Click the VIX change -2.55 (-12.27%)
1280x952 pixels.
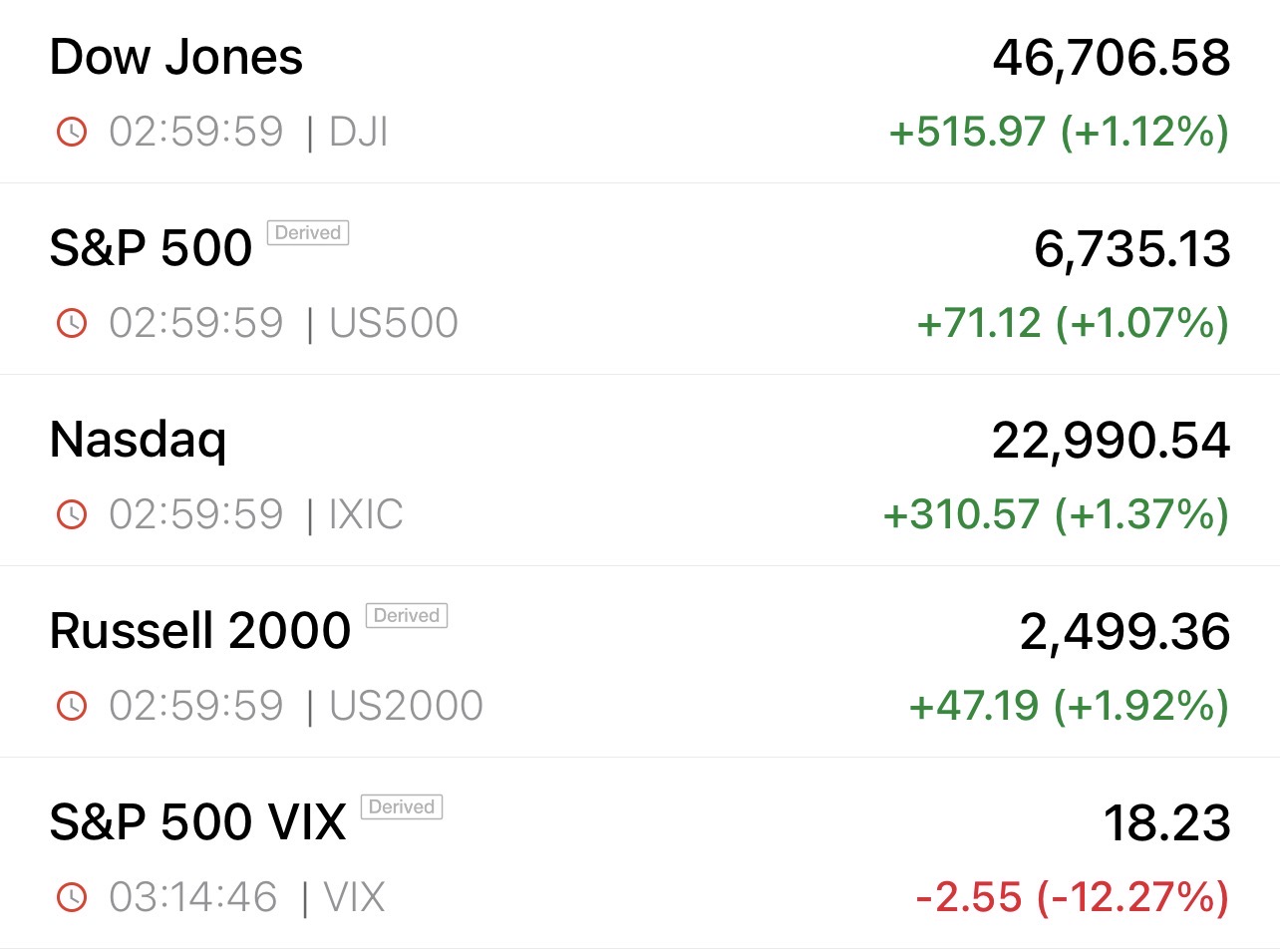(1072, 897)
